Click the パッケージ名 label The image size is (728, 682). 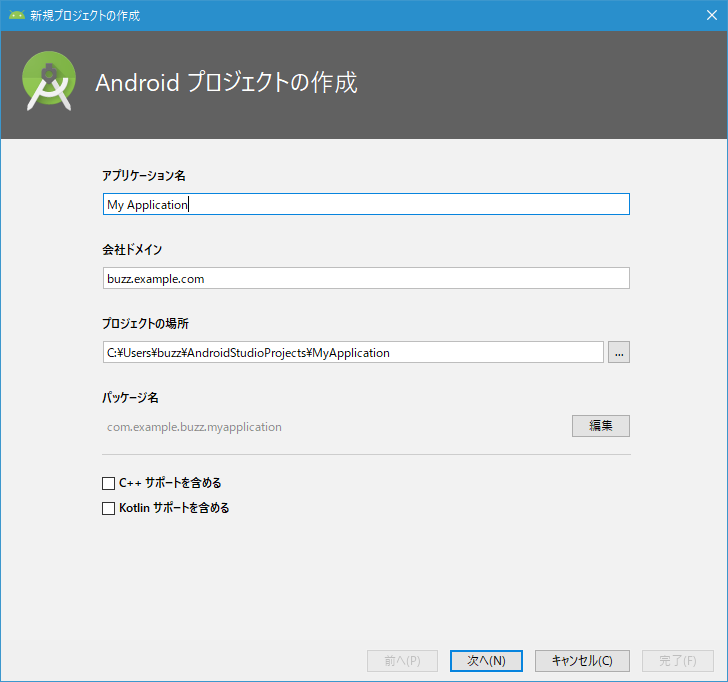(x=130, y=397)
